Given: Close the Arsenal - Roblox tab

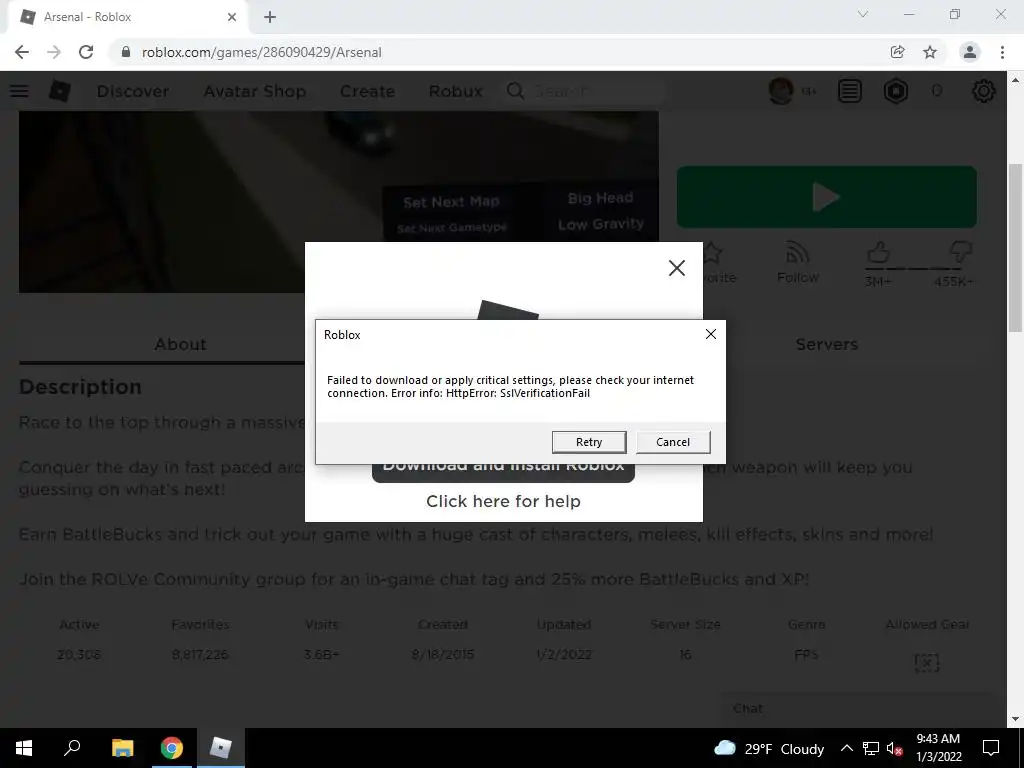Looking at the screenshot, I should tap(232, 18).
